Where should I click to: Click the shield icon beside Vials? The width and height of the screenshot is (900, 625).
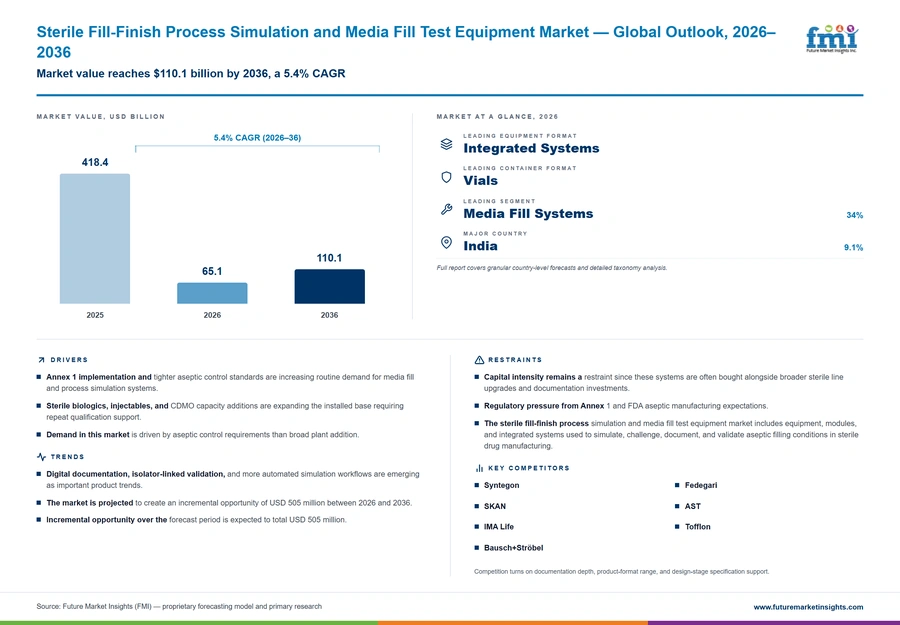(x=446, y=177)
